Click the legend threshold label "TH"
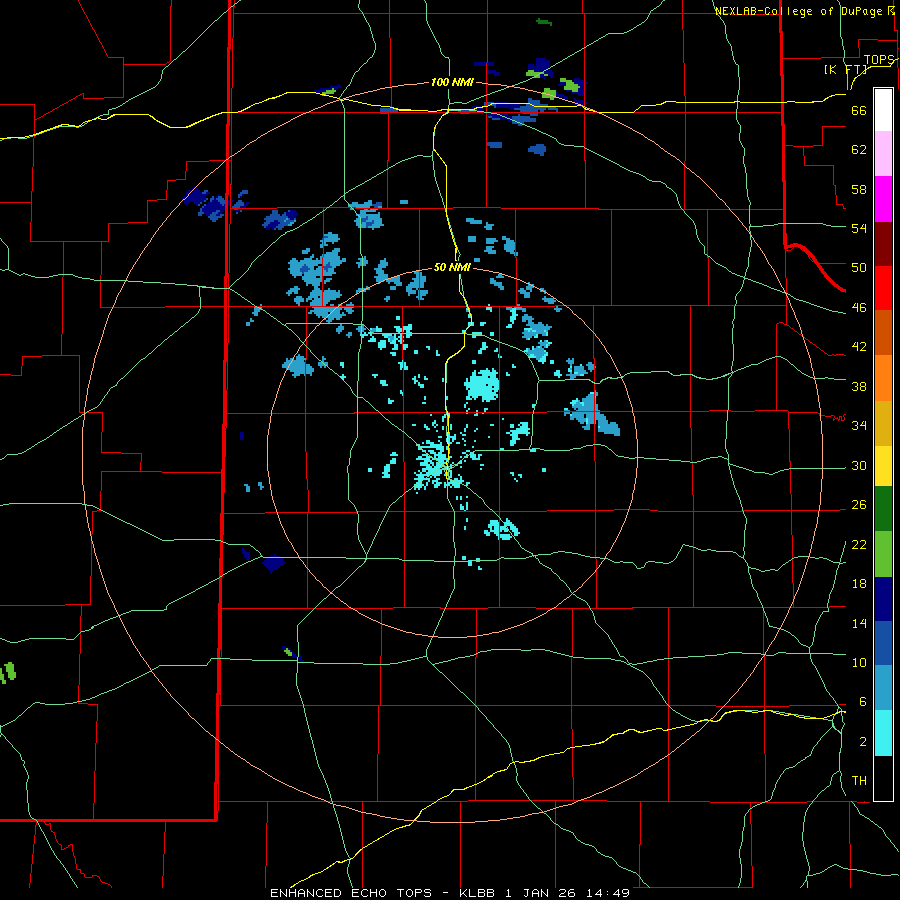This screenshot has height=900, width=900. tap(859, 781)
